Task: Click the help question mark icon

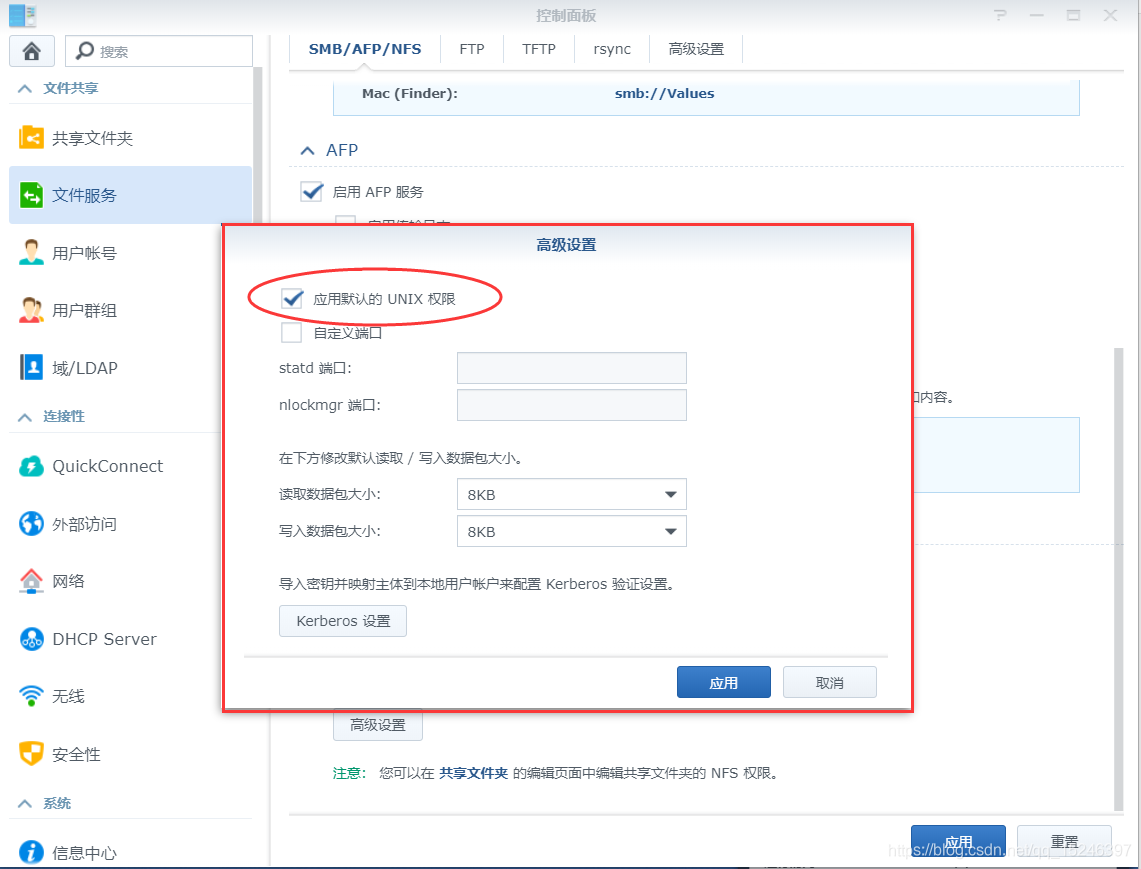Action: pyautogui.click(x=1001, y=15)
